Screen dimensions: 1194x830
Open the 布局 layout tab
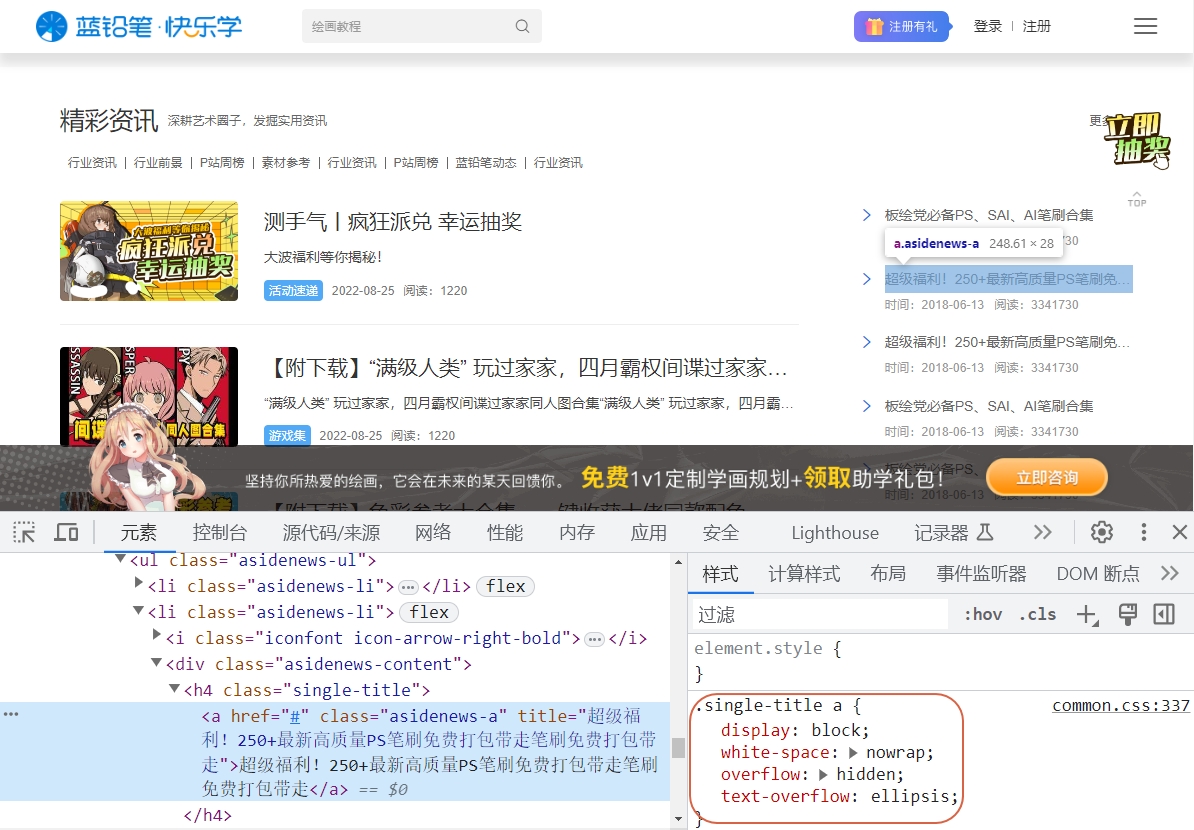888,573
